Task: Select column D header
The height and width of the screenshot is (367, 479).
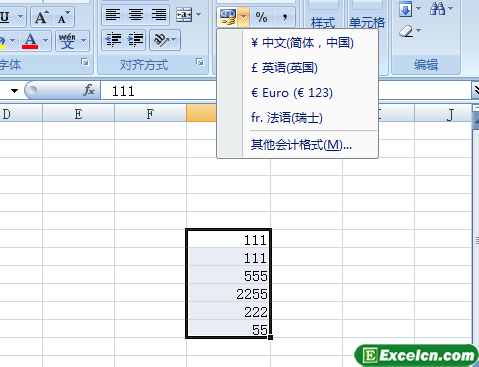Action: pos(21,114)
